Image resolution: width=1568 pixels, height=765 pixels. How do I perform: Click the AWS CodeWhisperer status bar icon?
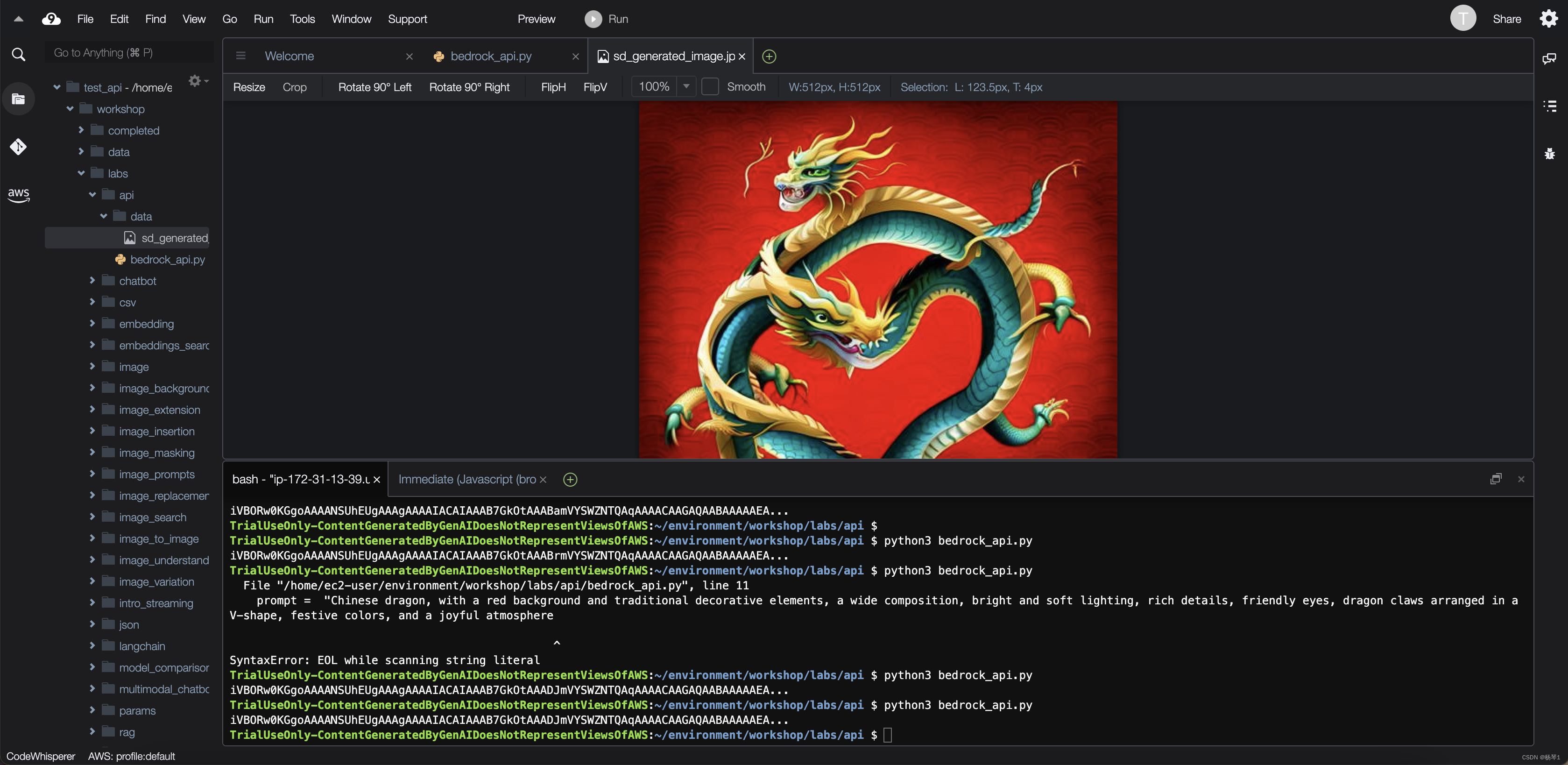click(40, 756)
